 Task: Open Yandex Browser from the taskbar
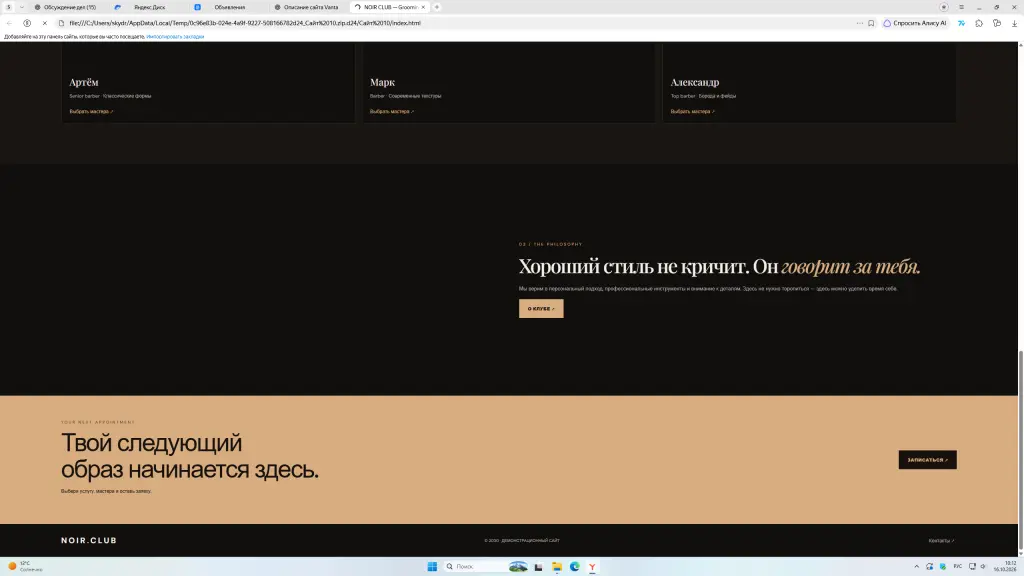tap(592, 566)
